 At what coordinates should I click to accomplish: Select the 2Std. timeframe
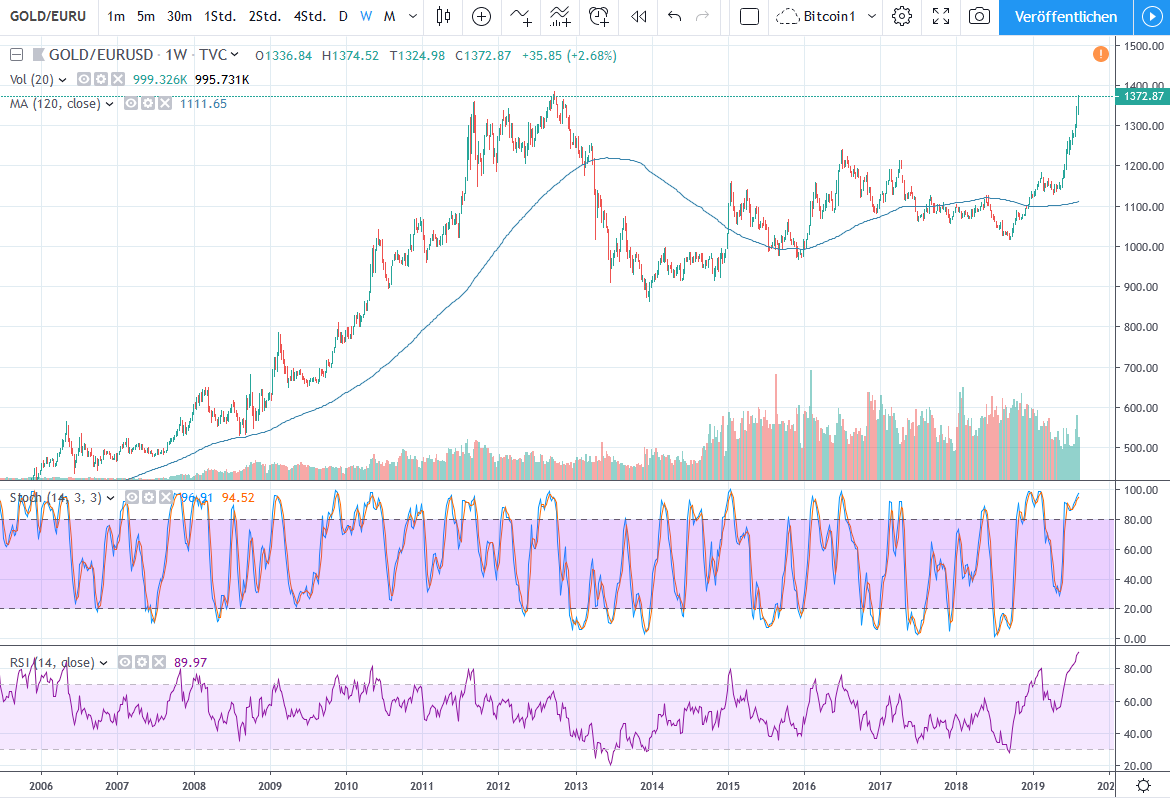(265, 16)
